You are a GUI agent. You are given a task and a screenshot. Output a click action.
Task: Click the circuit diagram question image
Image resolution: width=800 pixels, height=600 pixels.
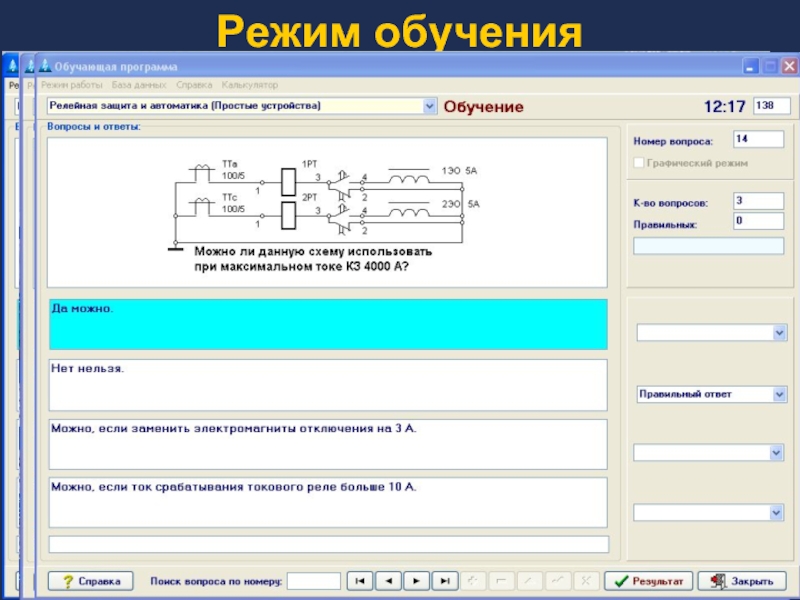[x=327, y=212]
